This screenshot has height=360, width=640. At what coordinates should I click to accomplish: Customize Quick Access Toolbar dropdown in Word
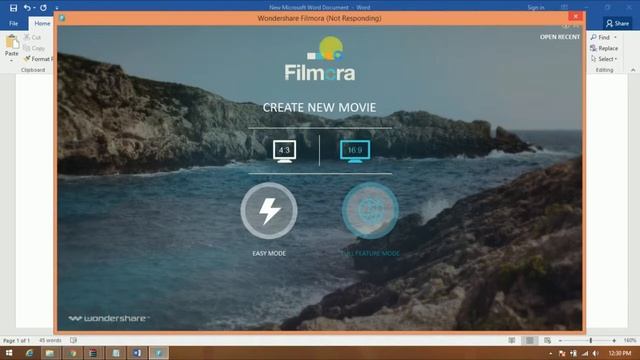tap(57, 8)
